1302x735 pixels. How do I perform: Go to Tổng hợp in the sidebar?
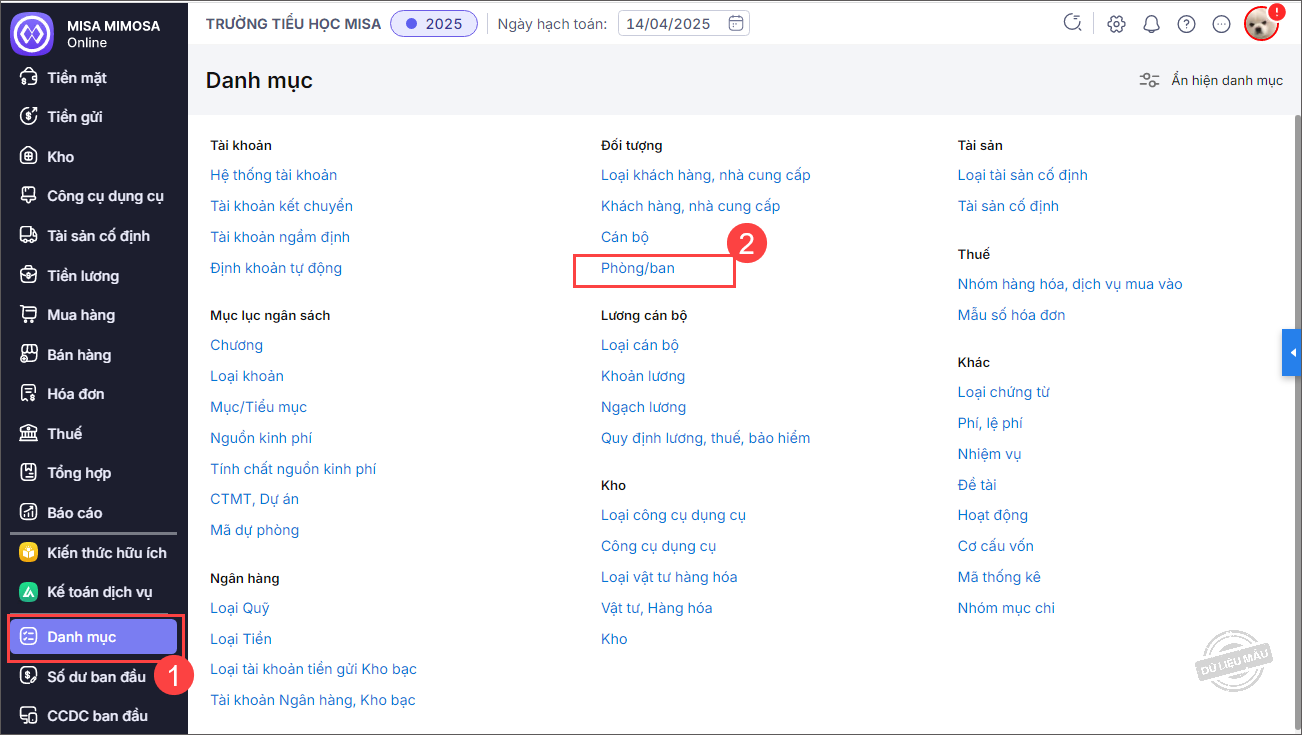click(x=79, y=473)
